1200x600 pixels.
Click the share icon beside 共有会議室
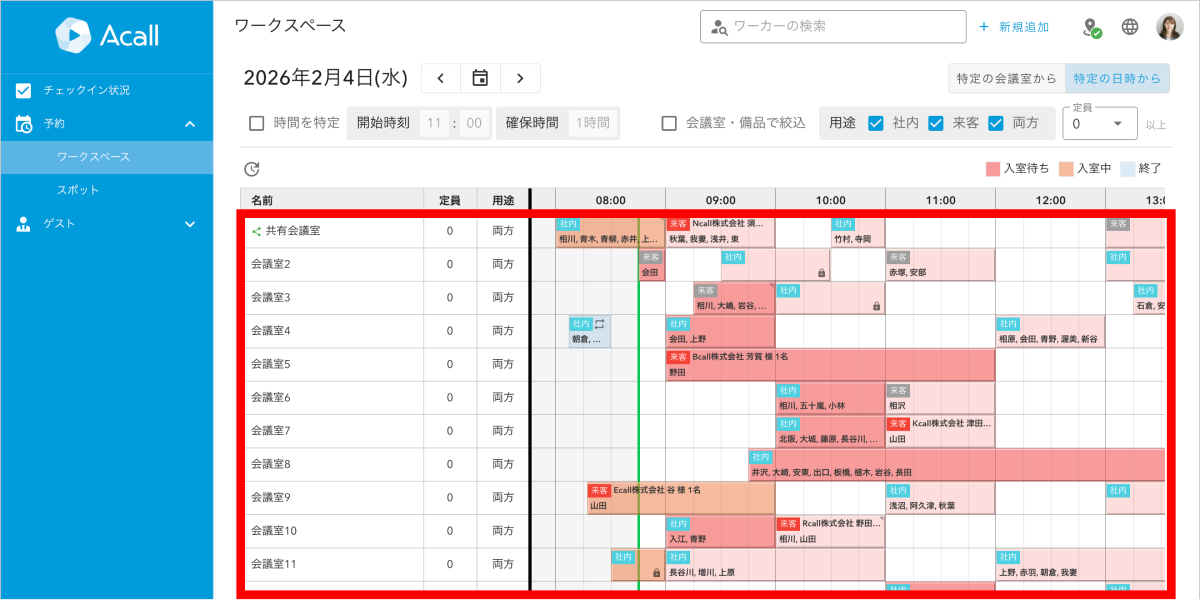(256, 231)
